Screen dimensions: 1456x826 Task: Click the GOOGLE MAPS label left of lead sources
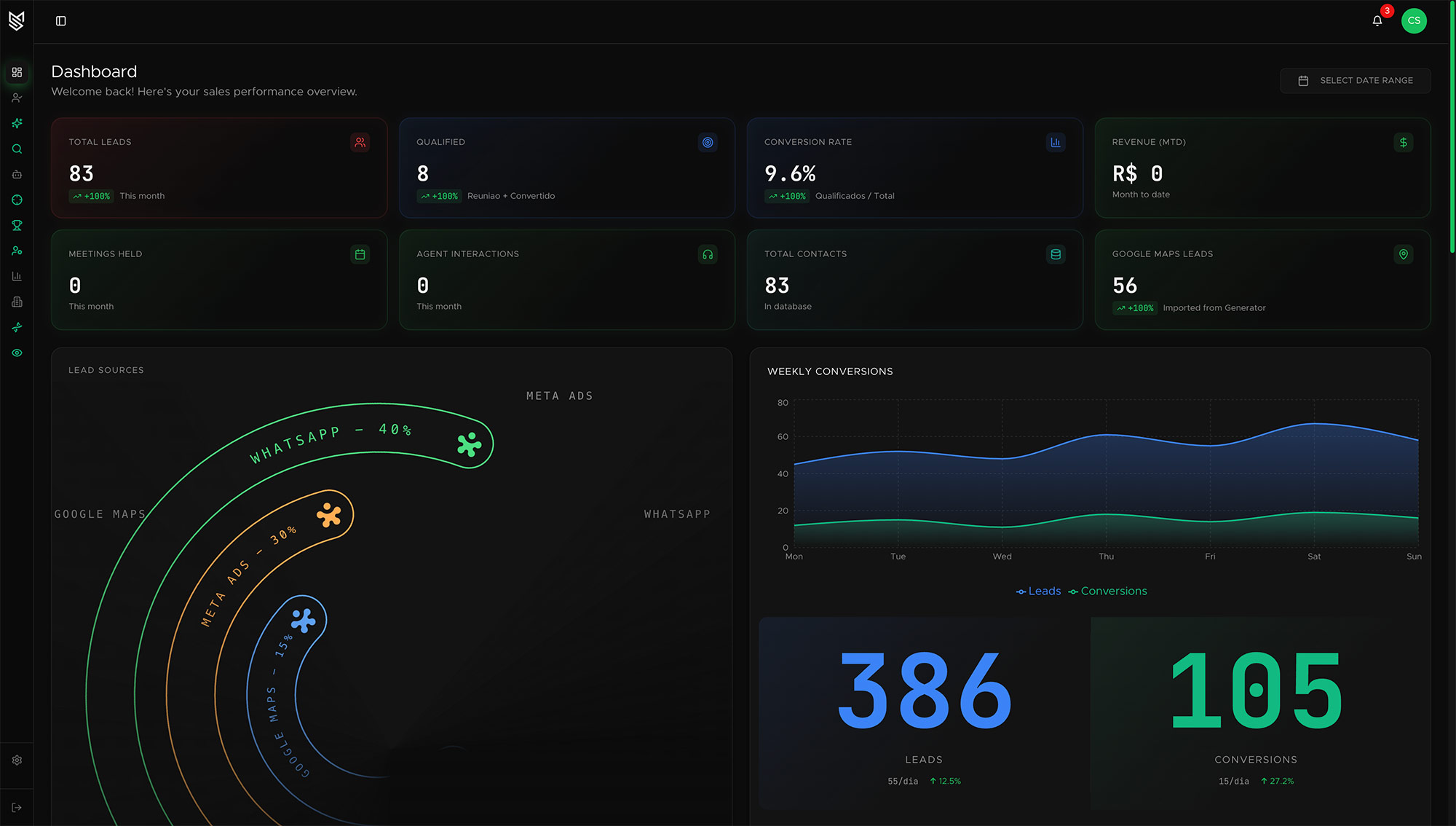tap(100, 514)
